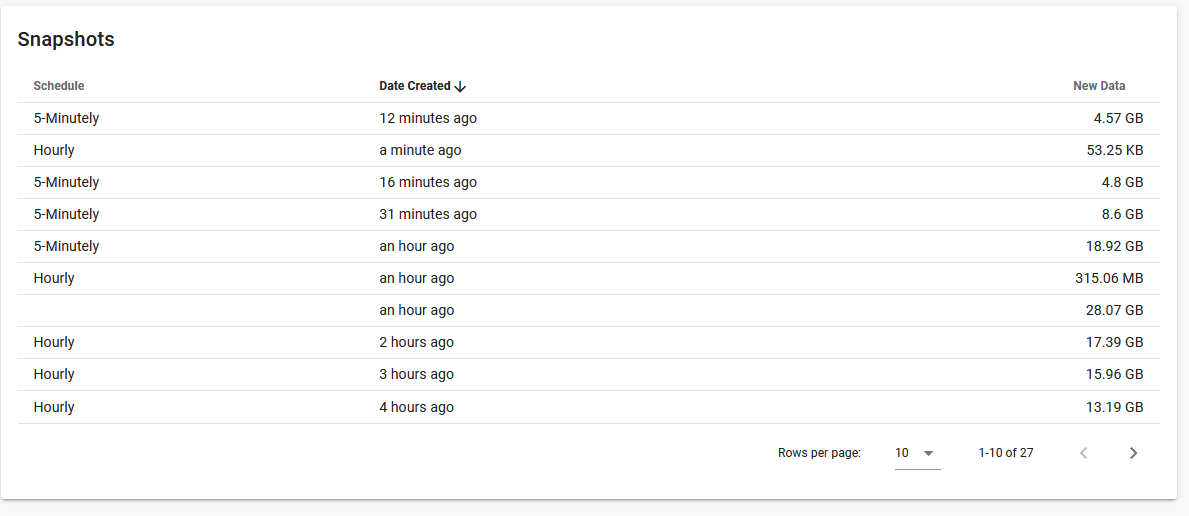This screenshot has height=516, width=1189.
Task: Click the 1-10 of 27 pagination label
Action: 1006,453
